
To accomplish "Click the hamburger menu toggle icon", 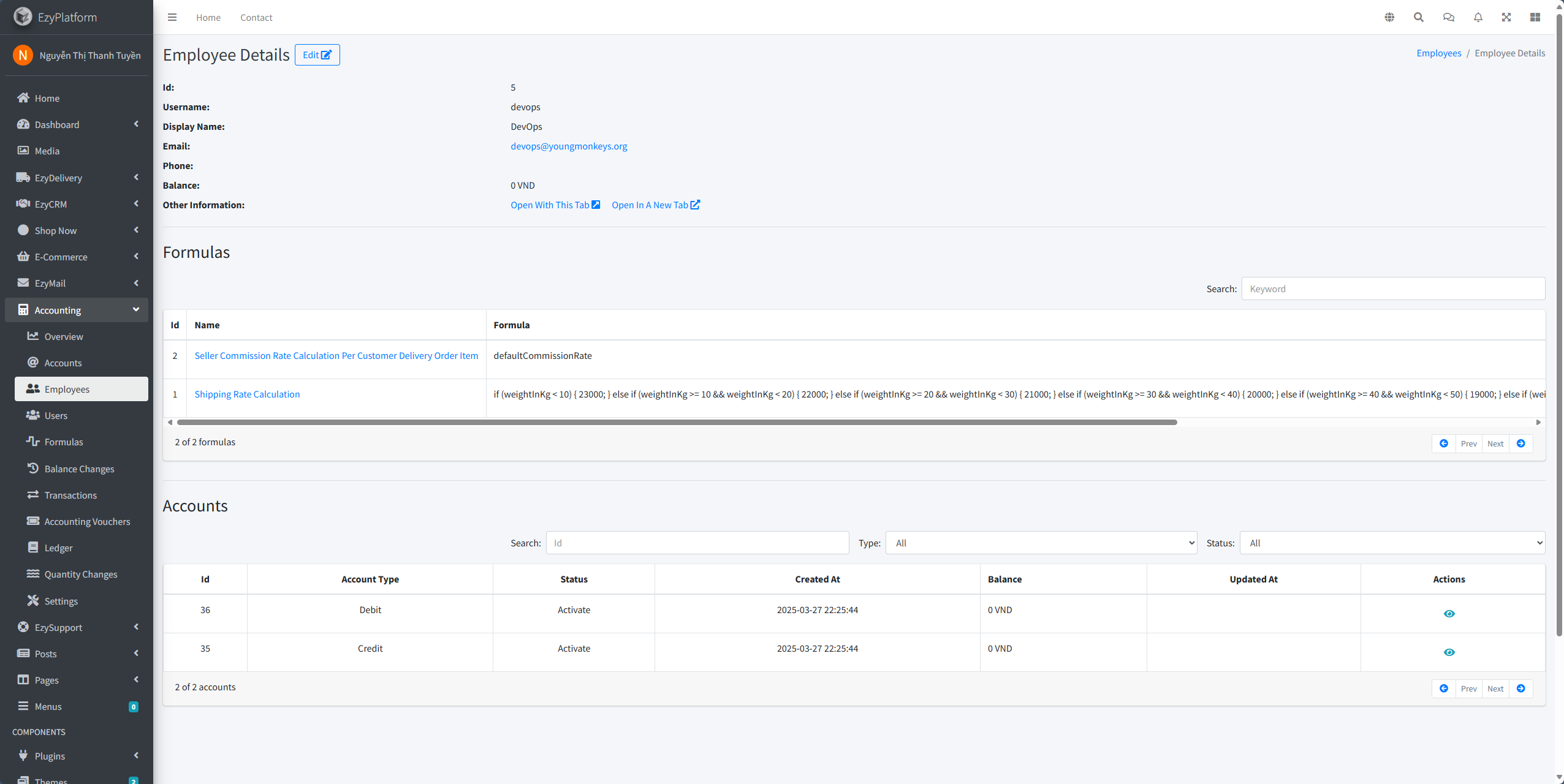I will (x=172, y=17).
